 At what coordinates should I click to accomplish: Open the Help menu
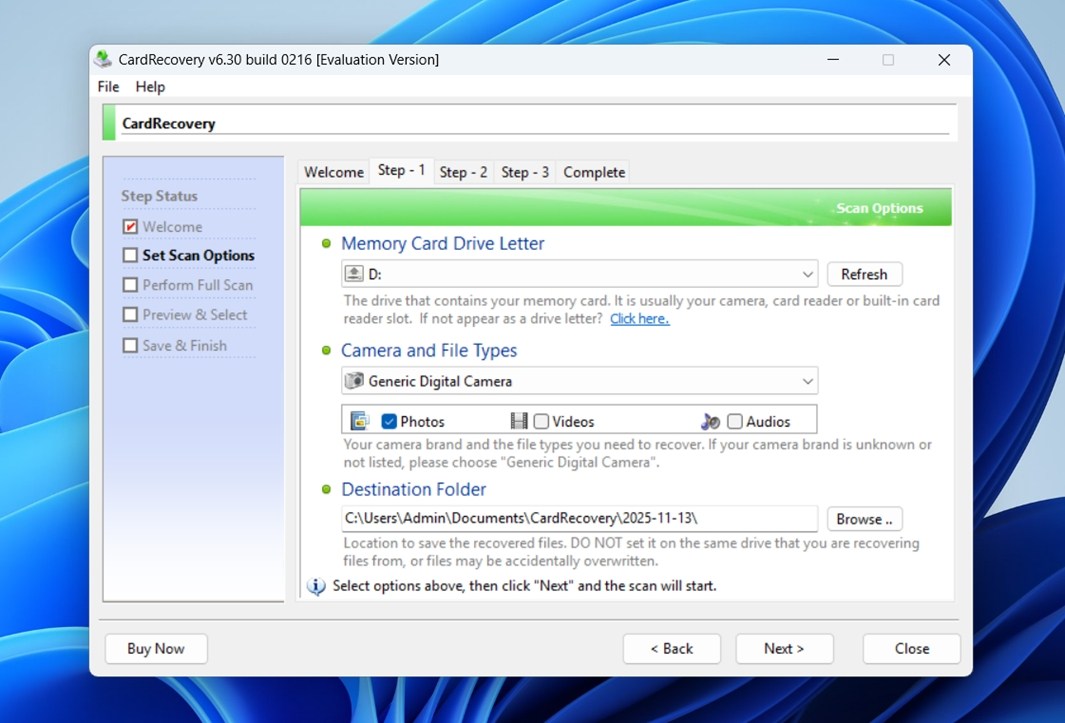pos(150,87)
